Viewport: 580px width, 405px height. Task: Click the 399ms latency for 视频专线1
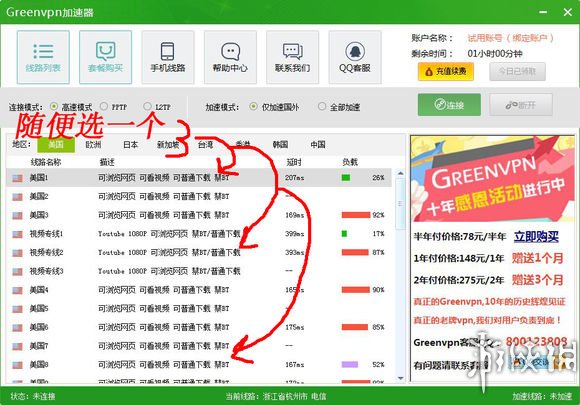coord(294,234)
